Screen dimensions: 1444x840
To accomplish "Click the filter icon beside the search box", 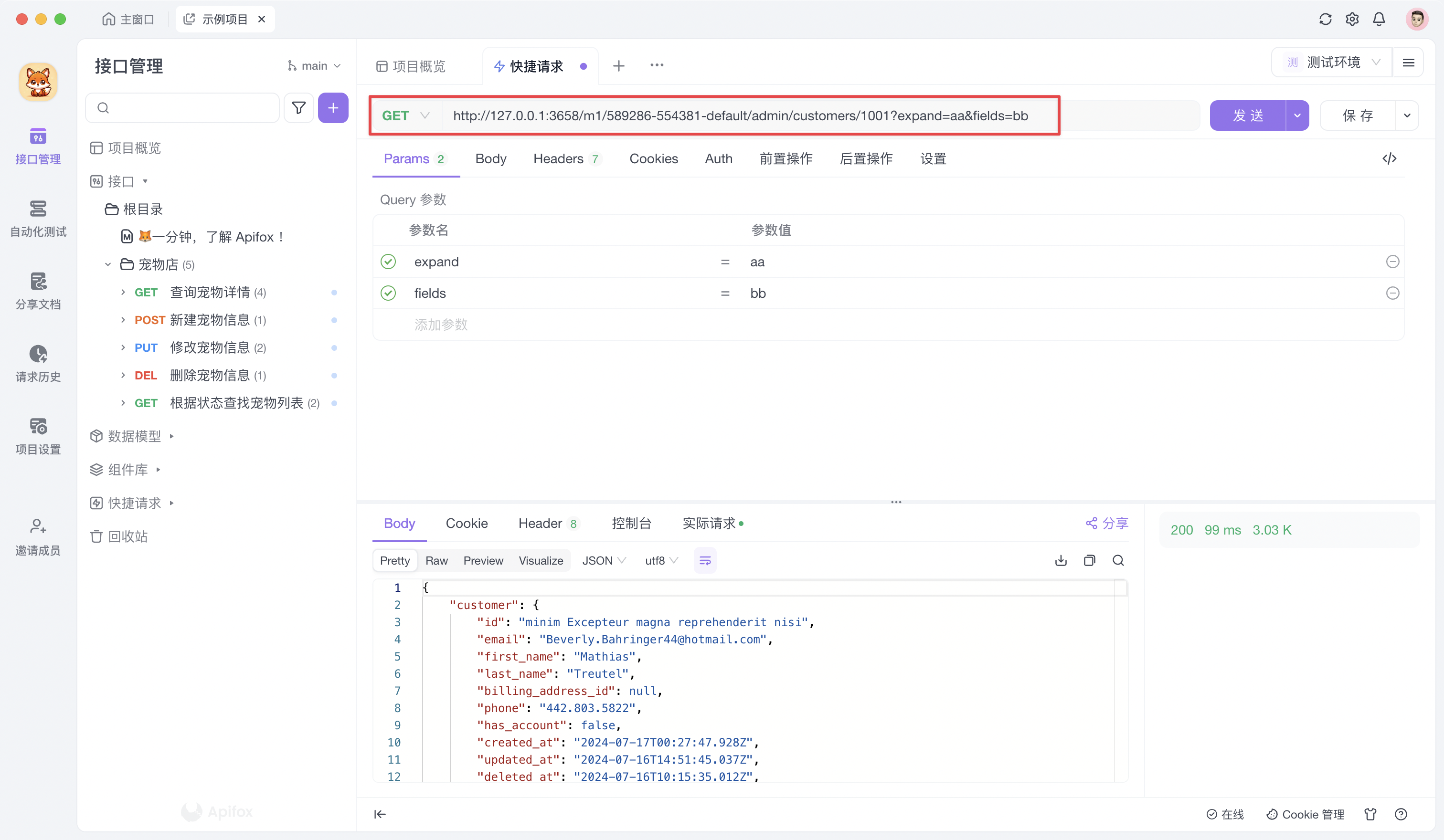I will pyautogui.click(x=298, y=108).
